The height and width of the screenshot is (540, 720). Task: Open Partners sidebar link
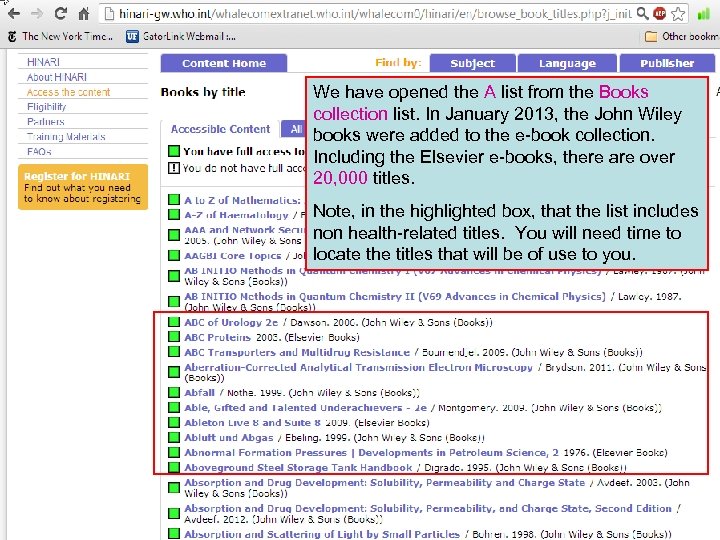45,122
